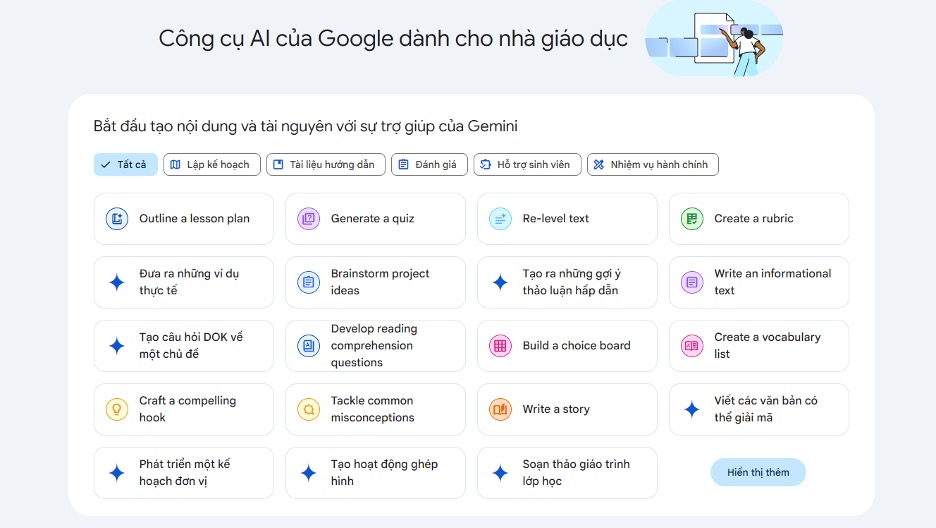
Task: Click the Create a vocabulary list icon
Action: [x=692, y=346]
